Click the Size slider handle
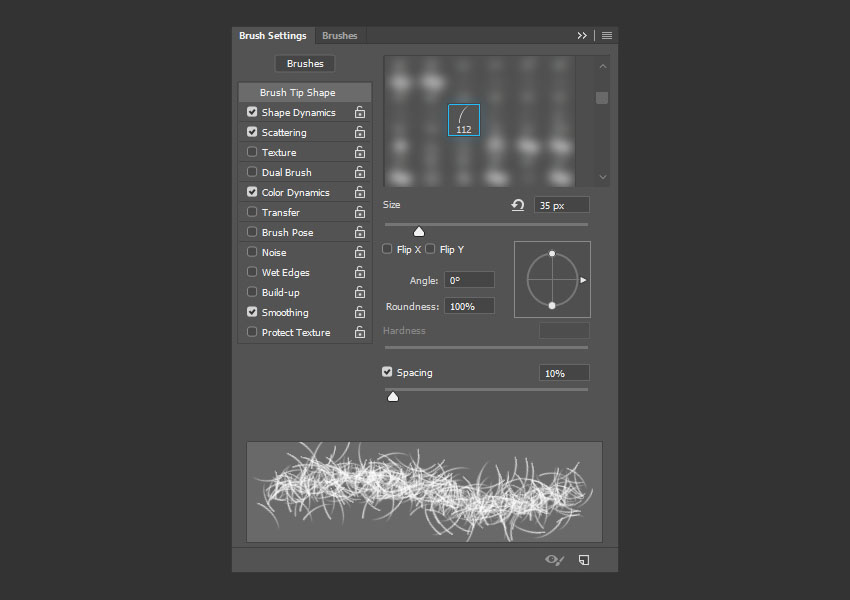This screenshot has width=850, height=600. pyautogui.click(x=418, y=232)
